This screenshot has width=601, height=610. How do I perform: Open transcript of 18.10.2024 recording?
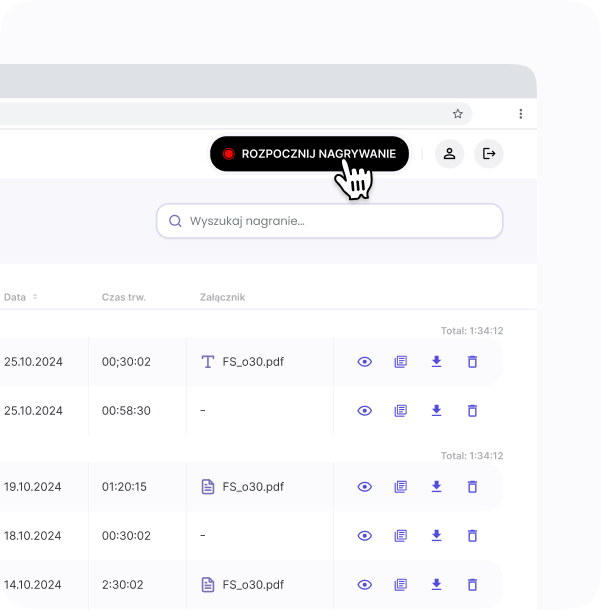[x=401, y=536]
